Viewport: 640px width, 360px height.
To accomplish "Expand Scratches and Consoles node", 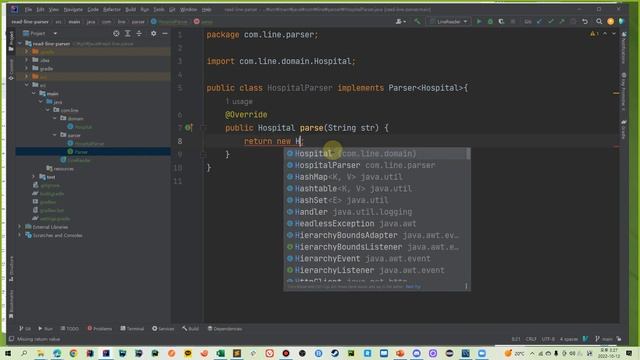I will point(20,235).
